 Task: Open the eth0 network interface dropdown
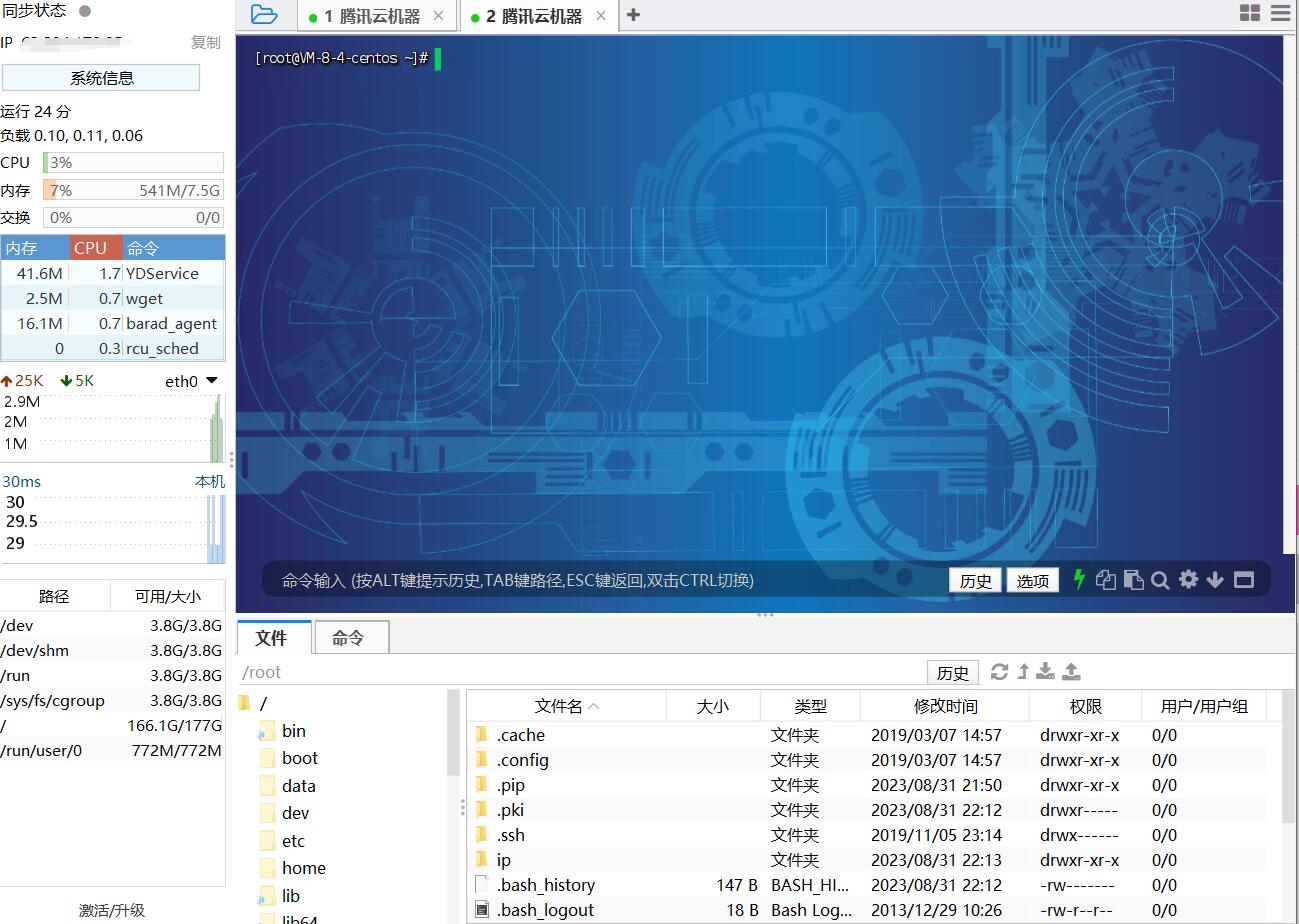tap(211, 381)
